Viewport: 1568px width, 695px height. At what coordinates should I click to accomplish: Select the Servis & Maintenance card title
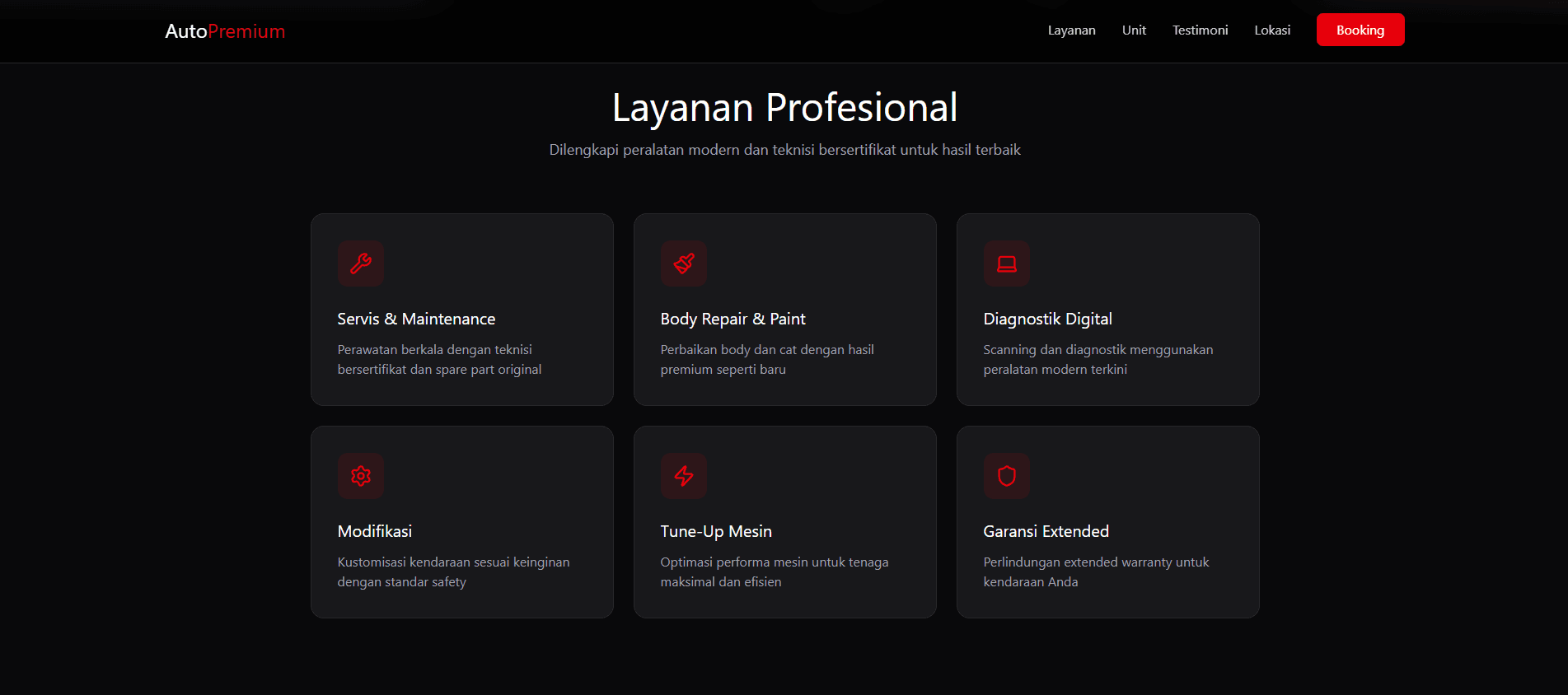point(416,319)
